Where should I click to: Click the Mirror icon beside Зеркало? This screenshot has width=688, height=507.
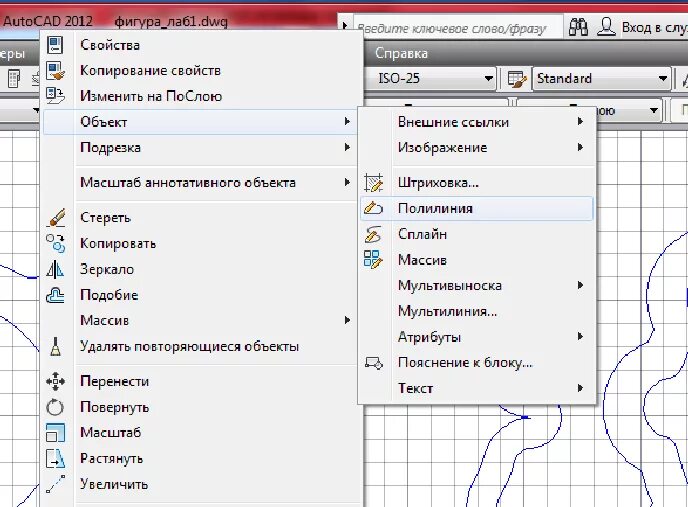coord(55,269)
